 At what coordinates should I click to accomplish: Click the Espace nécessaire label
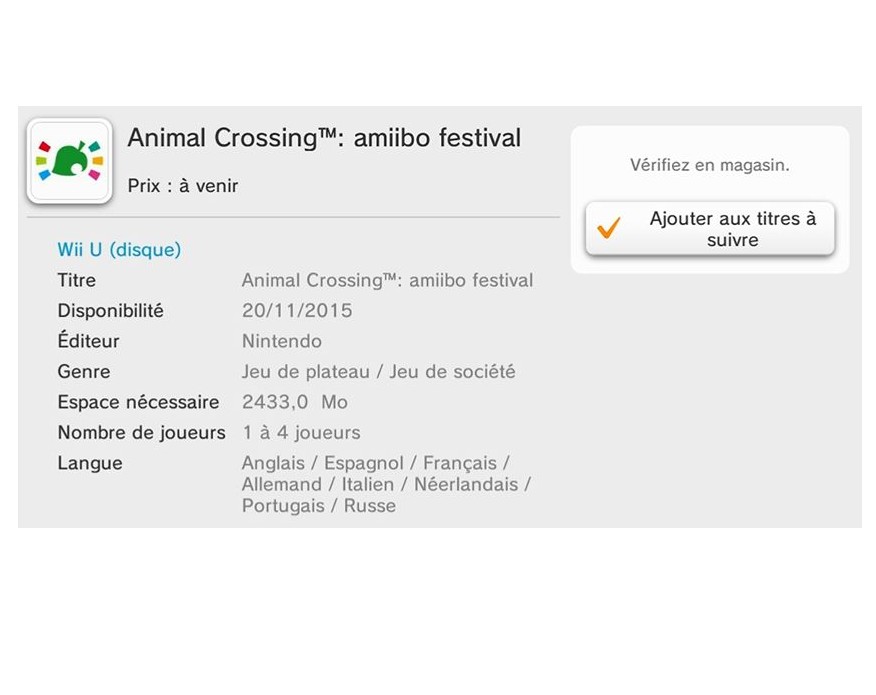(x=138, y=402)
